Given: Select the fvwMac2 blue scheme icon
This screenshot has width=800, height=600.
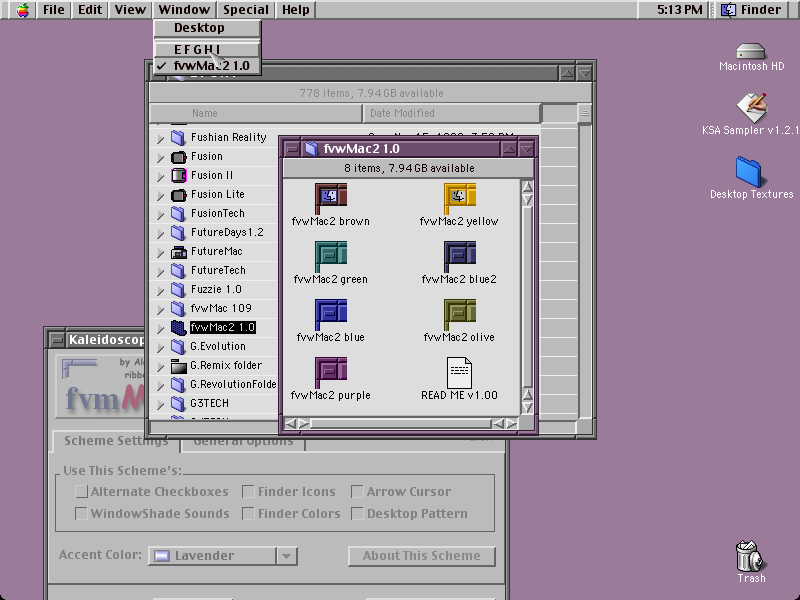Looking at the screenshot, I should 331,314.
